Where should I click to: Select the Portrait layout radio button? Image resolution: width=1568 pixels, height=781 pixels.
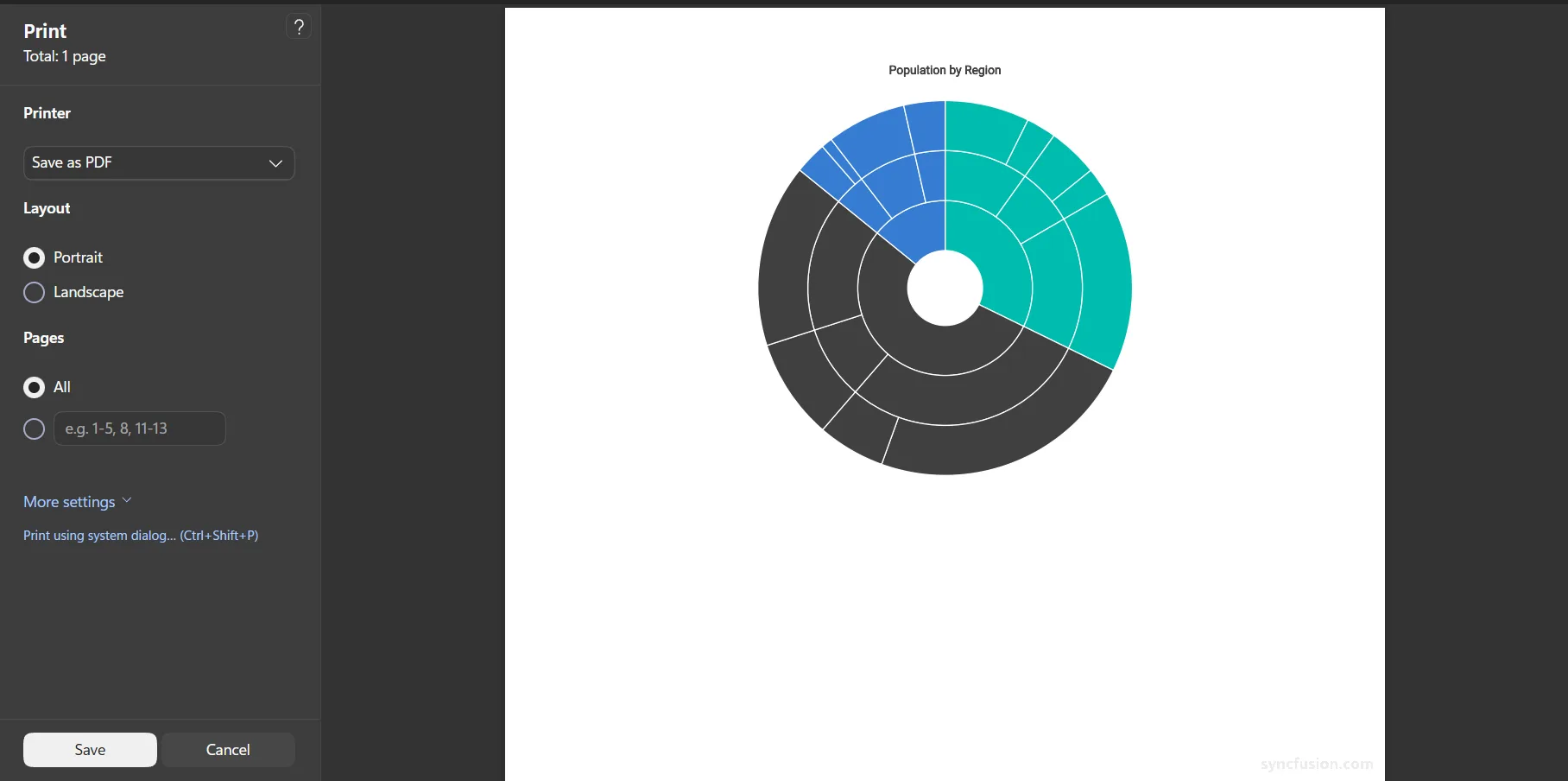[x=35, y=257]
